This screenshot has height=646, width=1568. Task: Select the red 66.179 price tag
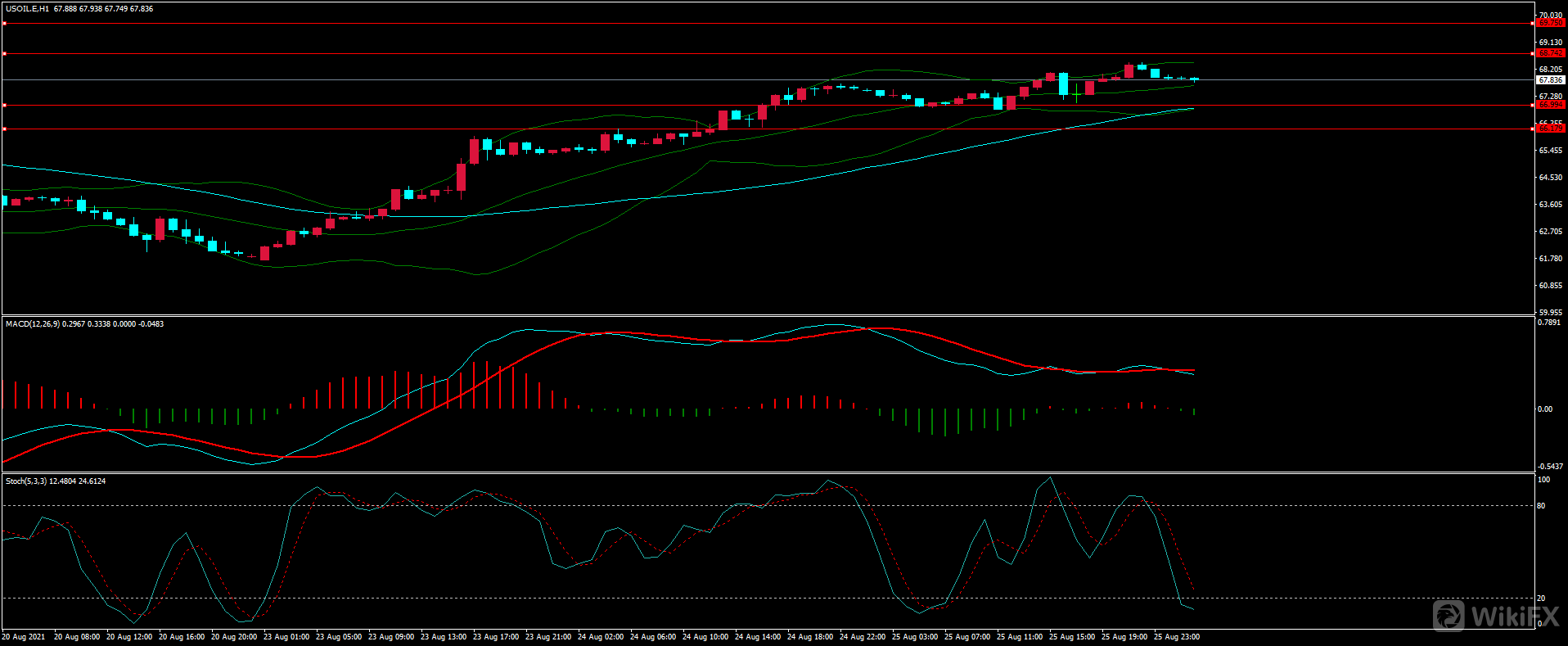[x=1550, y=129]
